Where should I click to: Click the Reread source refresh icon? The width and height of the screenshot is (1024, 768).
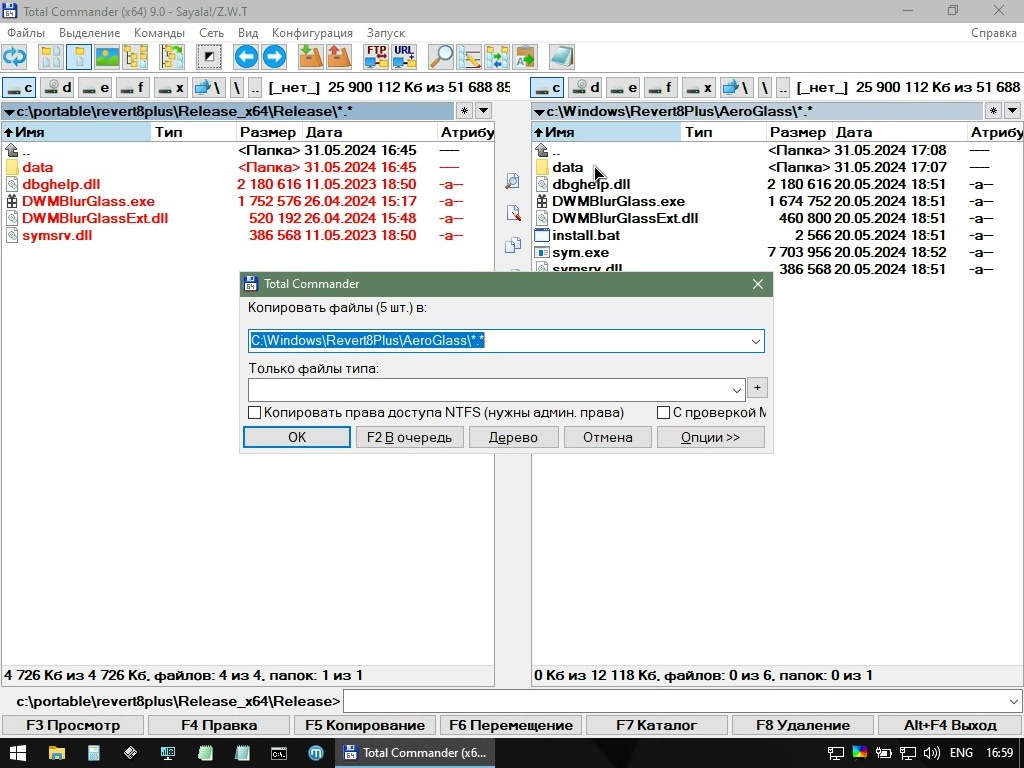(14, 57)
